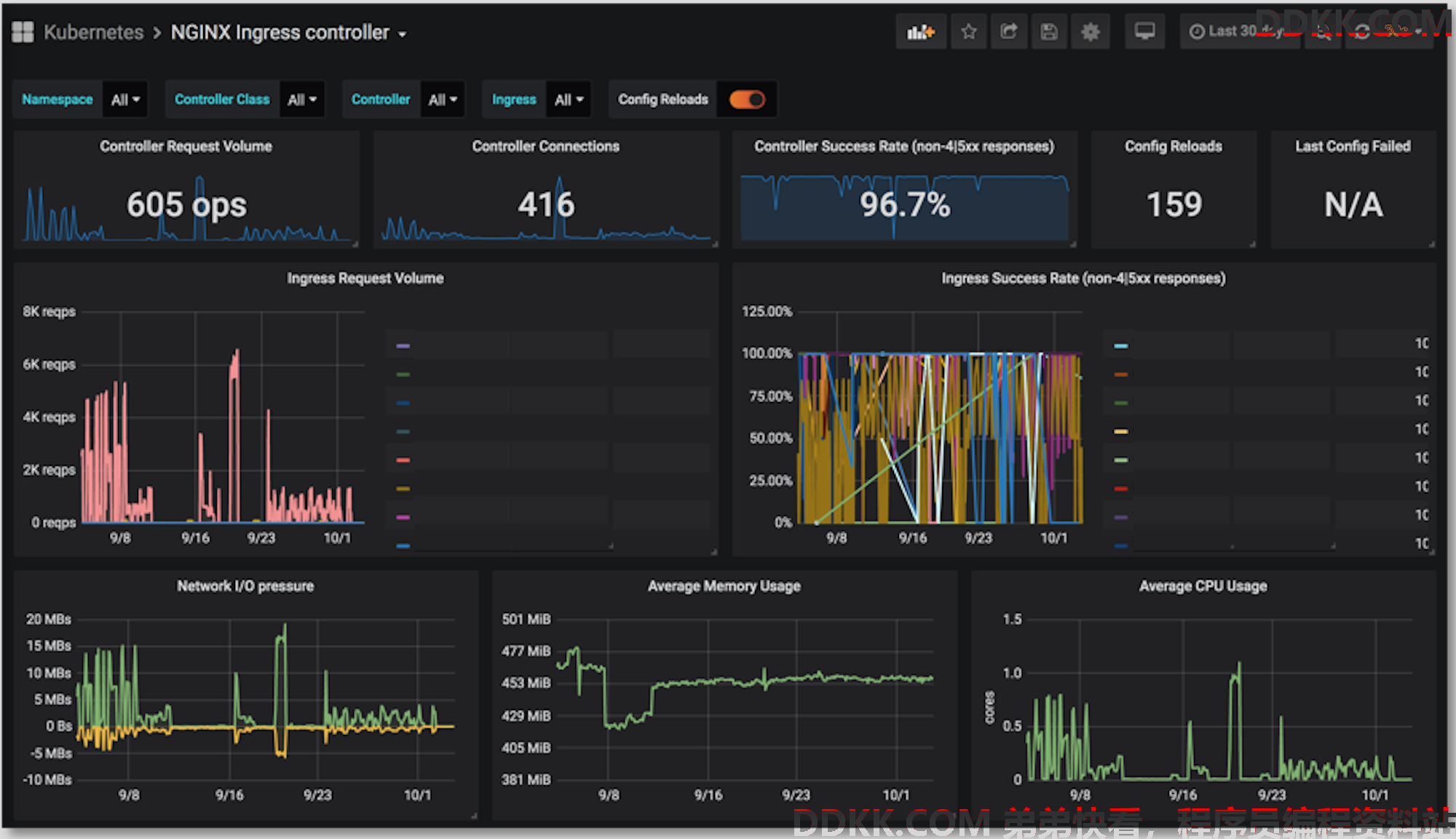Click red legend swatch in Ingress Success Rate
Image resolution: width=1456 pixels, height=839 pixels.
1121,489
